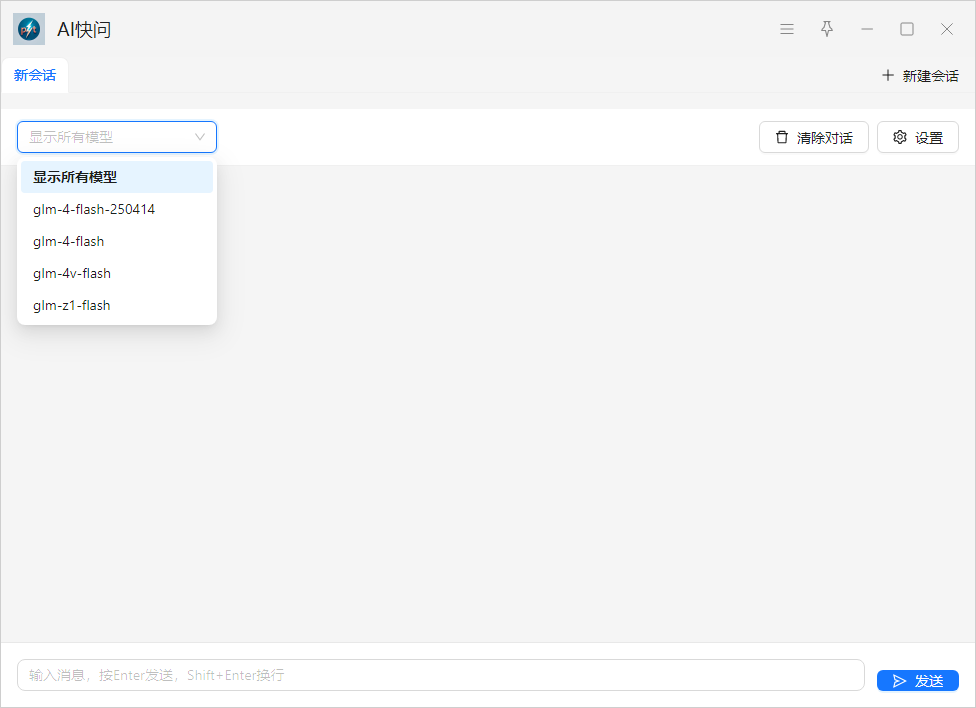
Task: Choose the glm-z1-flash model
Action: [x=117, y=305]
